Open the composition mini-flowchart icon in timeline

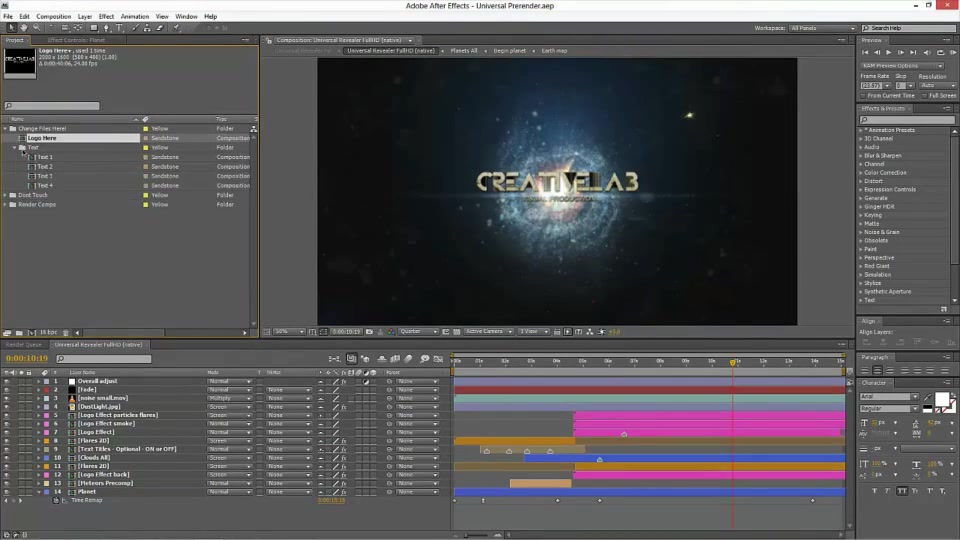(334, 359)
